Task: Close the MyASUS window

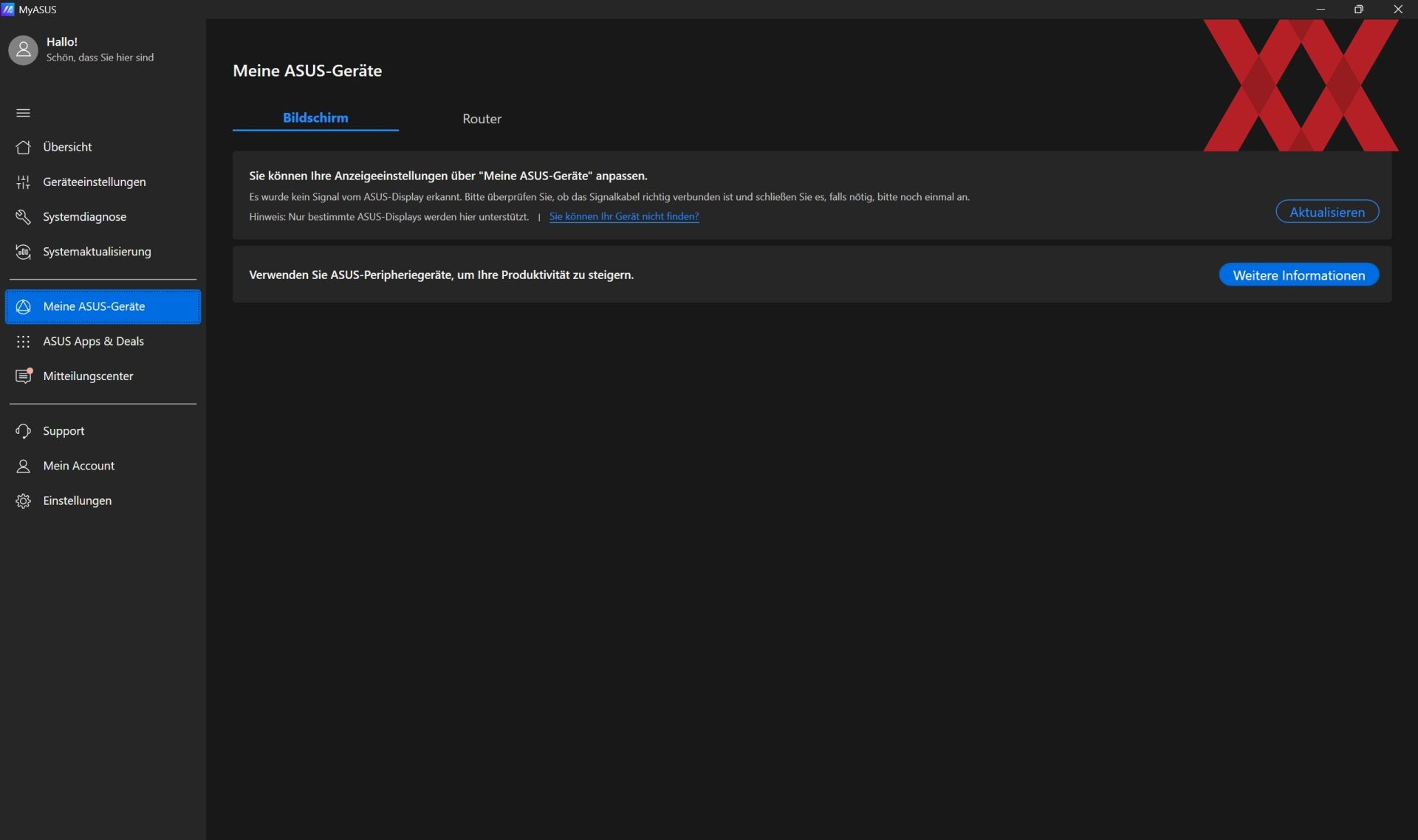Action: (x=1398, y=9)
